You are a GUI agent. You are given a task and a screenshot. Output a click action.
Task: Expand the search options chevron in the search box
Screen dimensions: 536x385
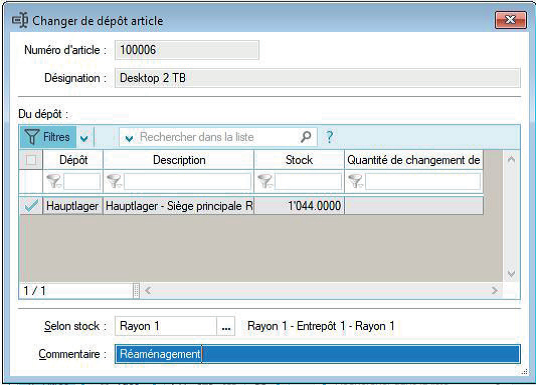129,138
